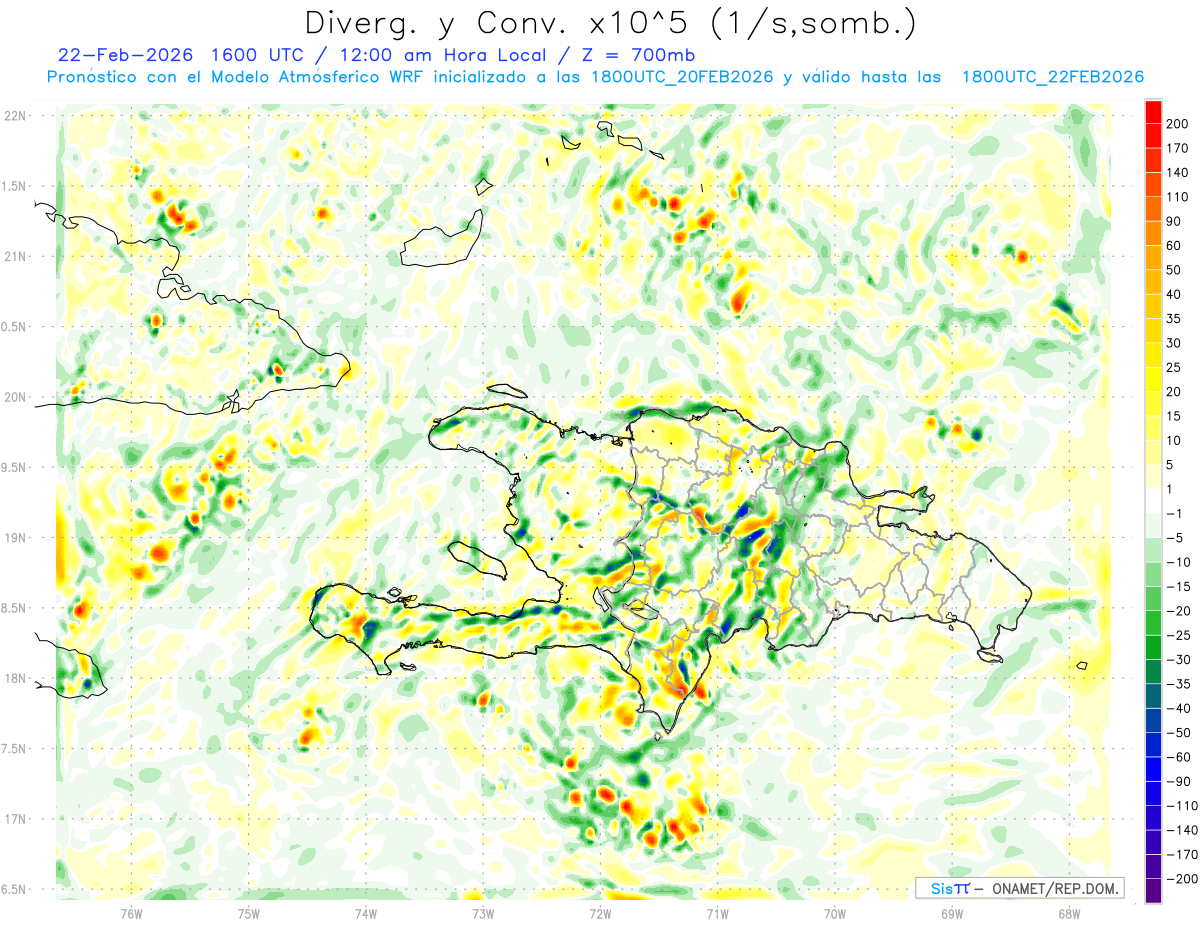Click the "0.5N" latitude axis label

point(14,327)
